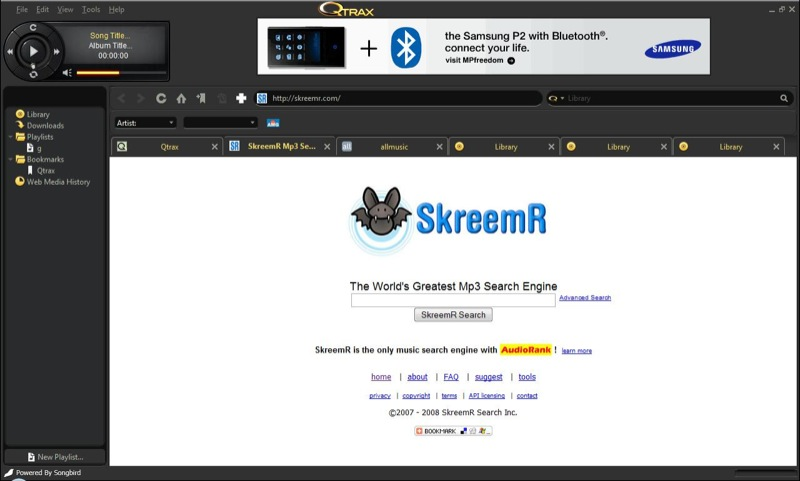Close the SkreemR Mp3 Se... tab
The image size is (800, 481).
327,147
